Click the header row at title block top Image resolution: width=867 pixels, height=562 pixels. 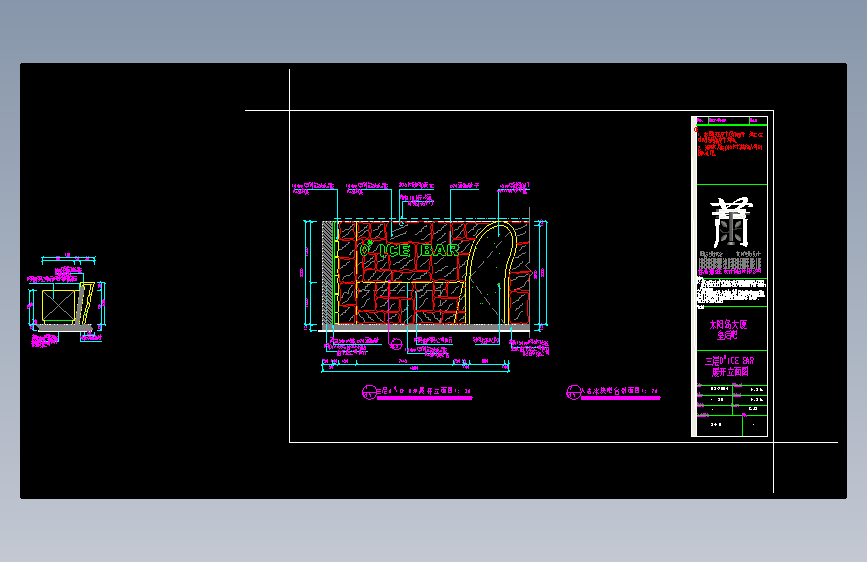click(x=732, y=120)
